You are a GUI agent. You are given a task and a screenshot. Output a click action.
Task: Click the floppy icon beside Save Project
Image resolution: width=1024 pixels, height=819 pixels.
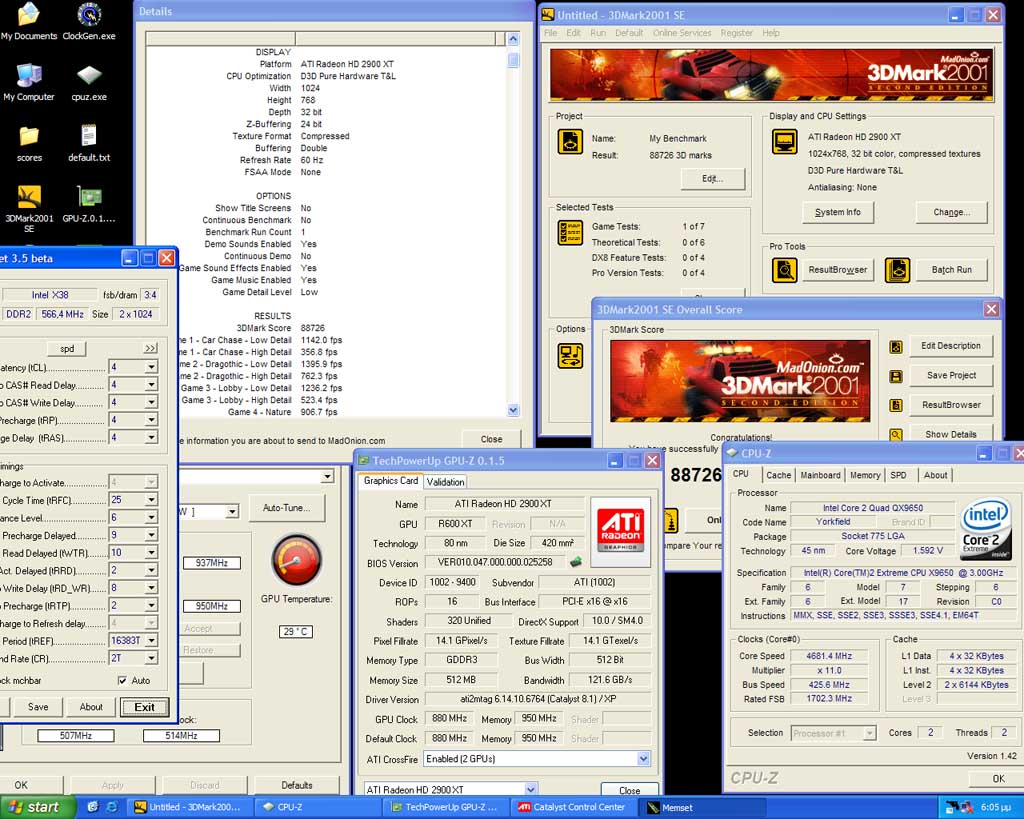(896, 376)
